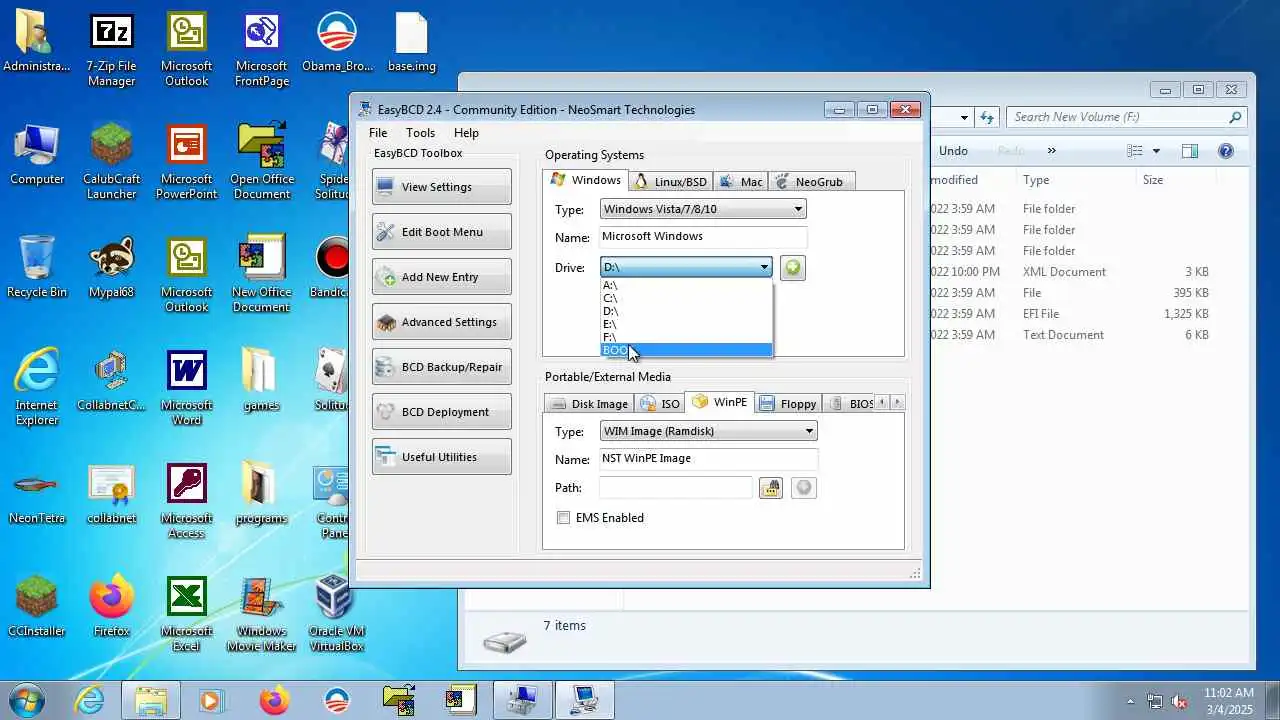Choose E:\ in the drive list
Screen dimensions: 1280x720
[x=686, y=324]
